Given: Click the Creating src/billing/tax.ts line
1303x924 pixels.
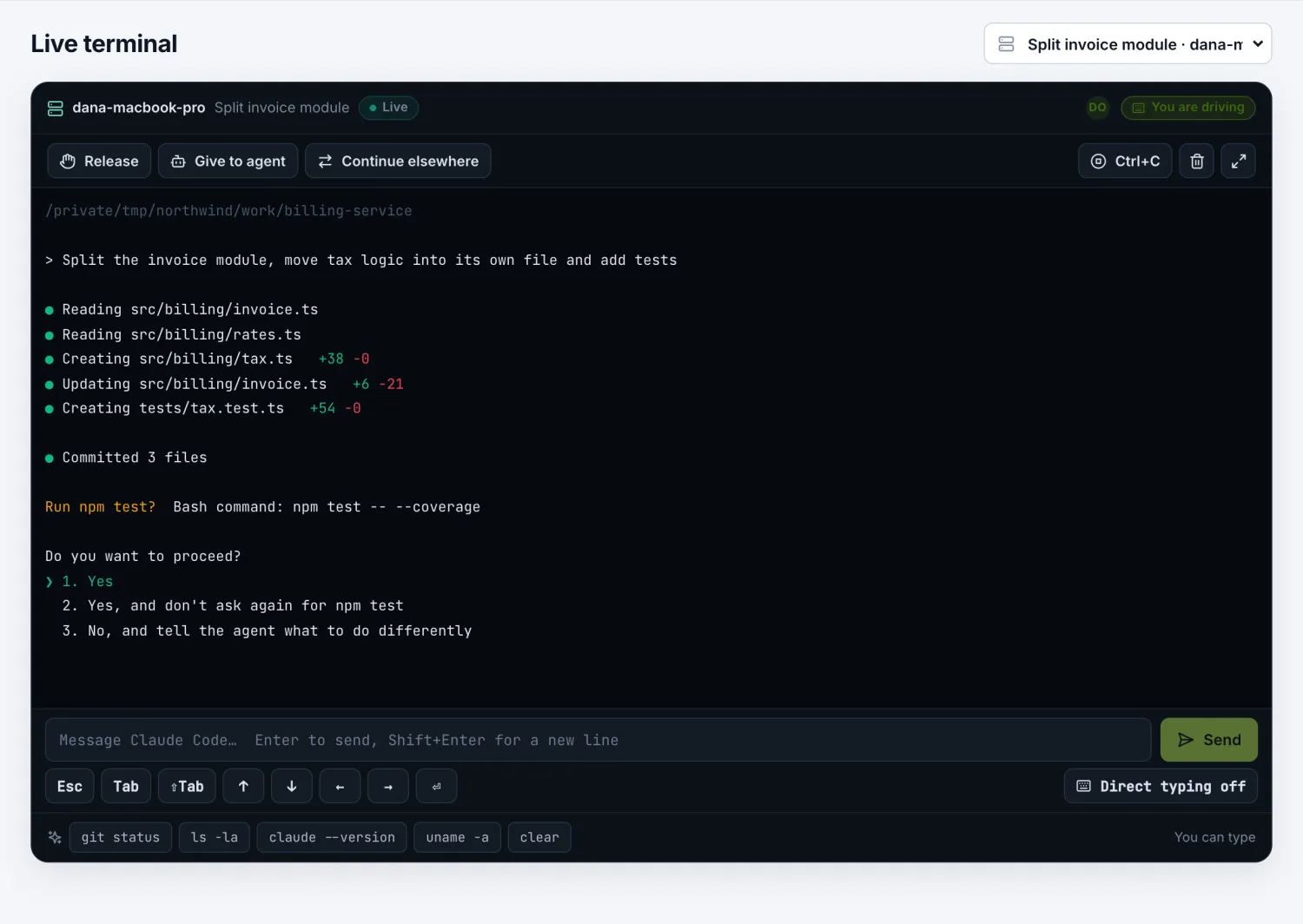Looking at the screenshot, I should click(x=208, y=360).
